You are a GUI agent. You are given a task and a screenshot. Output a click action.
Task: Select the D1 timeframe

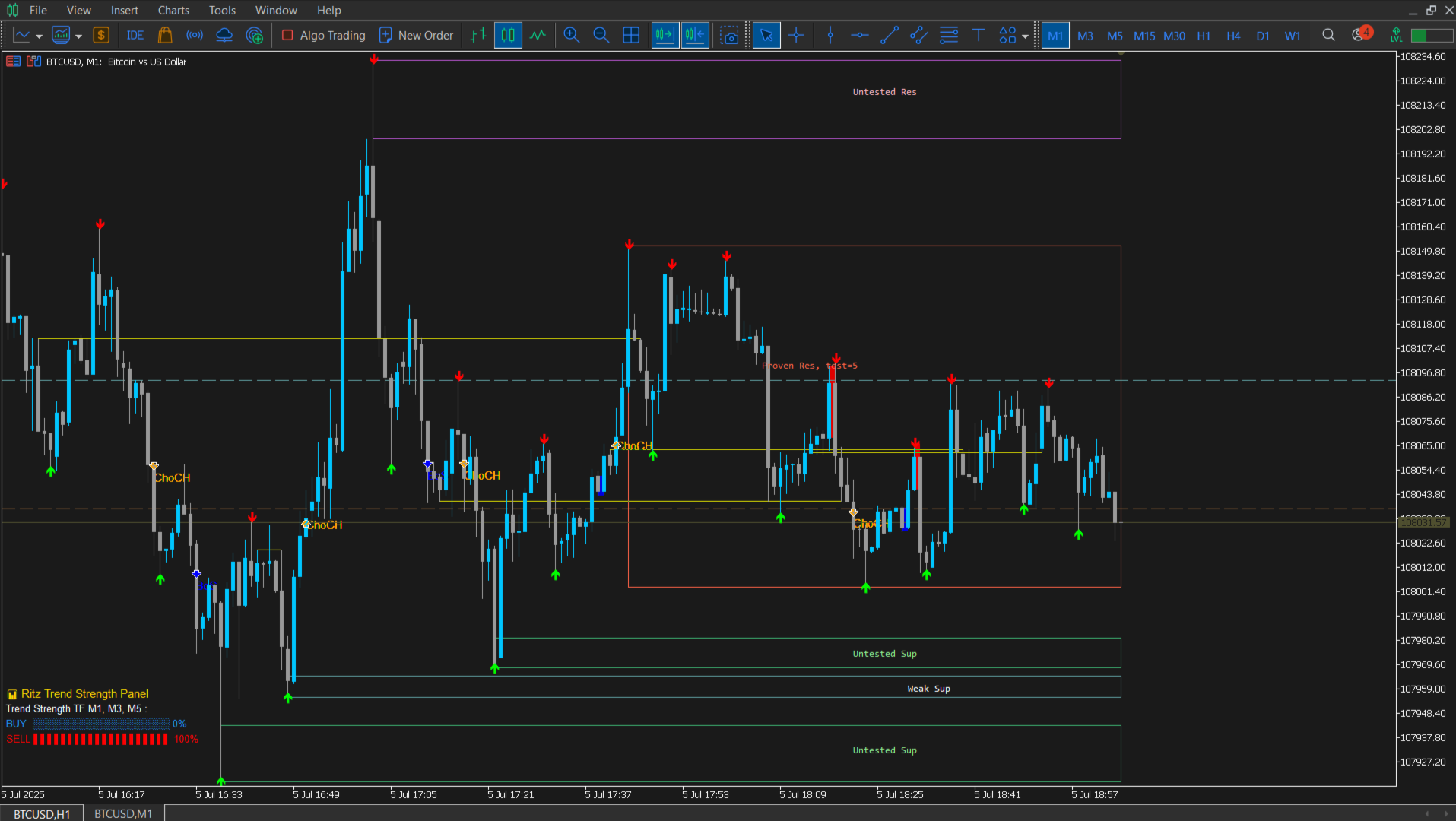coord(1263,36)
